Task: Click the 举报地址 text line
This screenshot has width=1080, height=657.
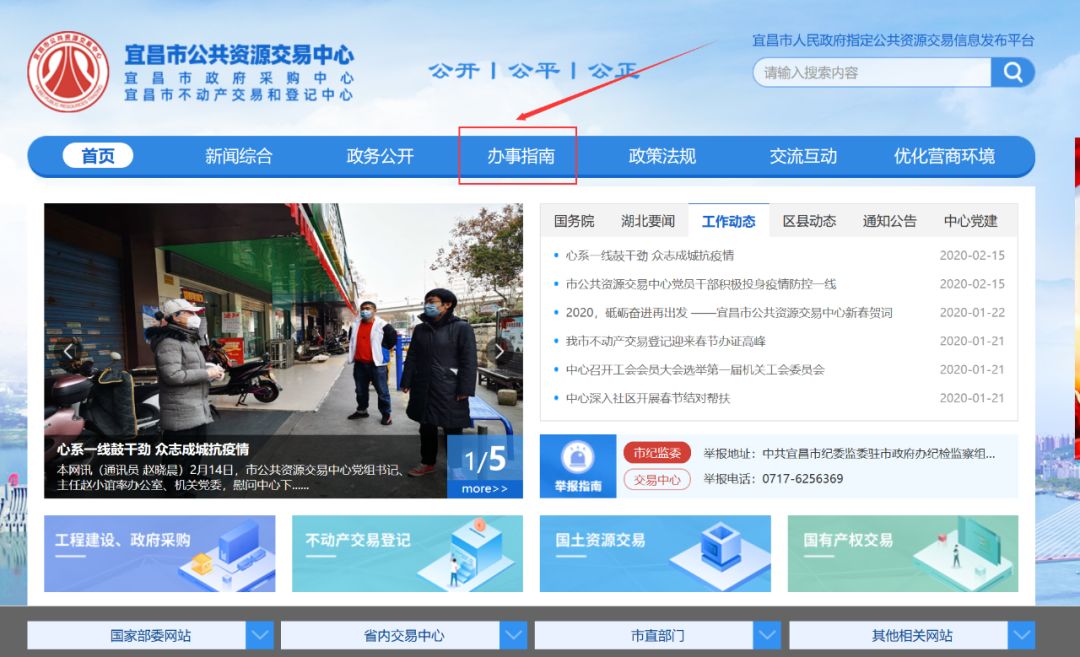Action: pos(849,454)
